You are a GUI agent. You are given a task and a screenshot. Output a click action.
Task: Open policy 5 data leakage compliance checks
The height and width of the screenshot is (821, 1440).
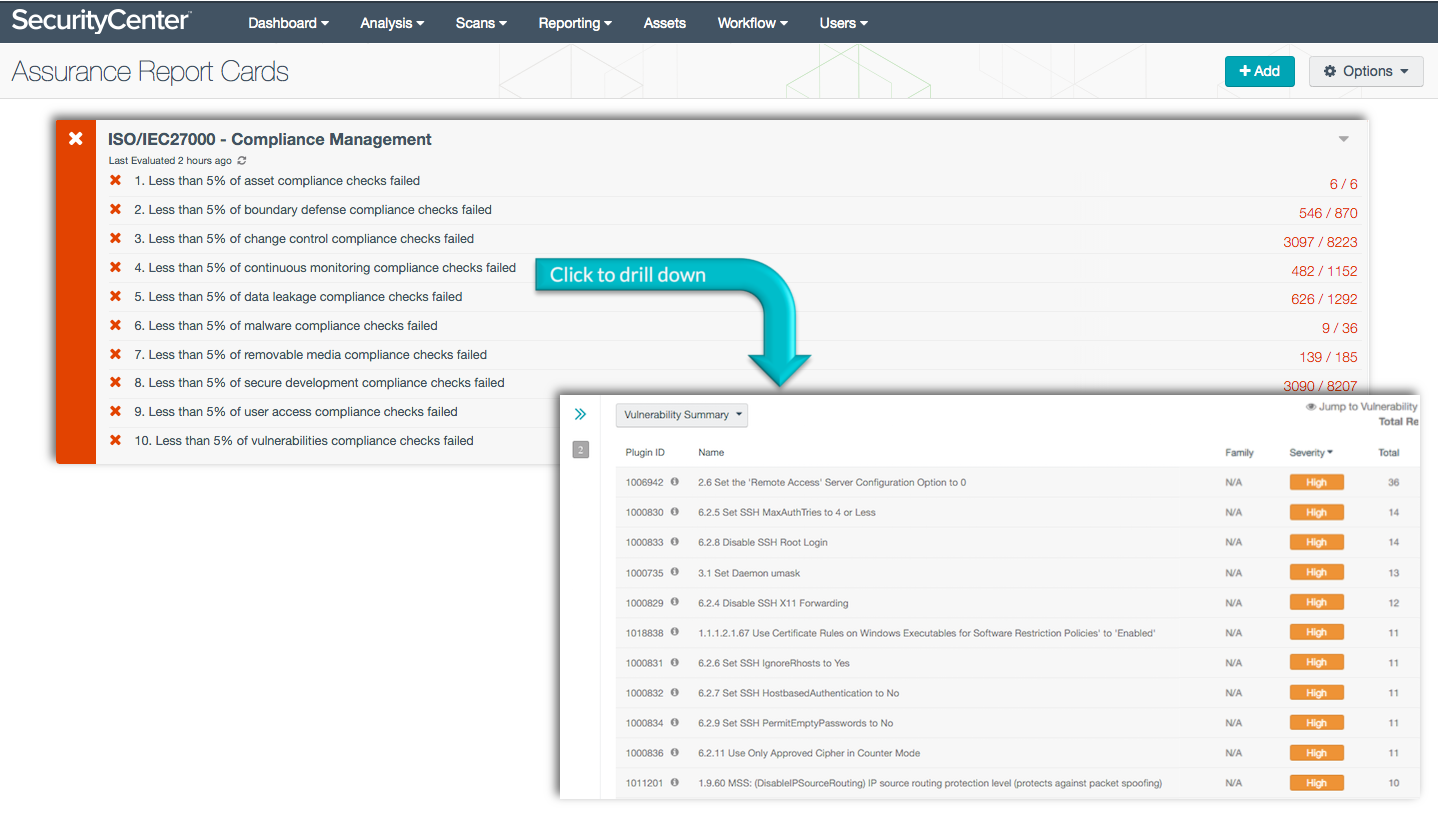[x=298, y=297]
